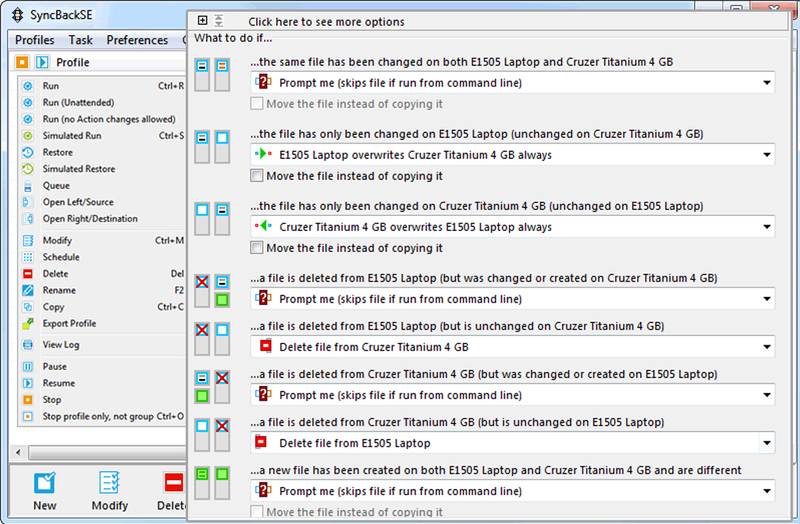Click the Pause icon

28,366
